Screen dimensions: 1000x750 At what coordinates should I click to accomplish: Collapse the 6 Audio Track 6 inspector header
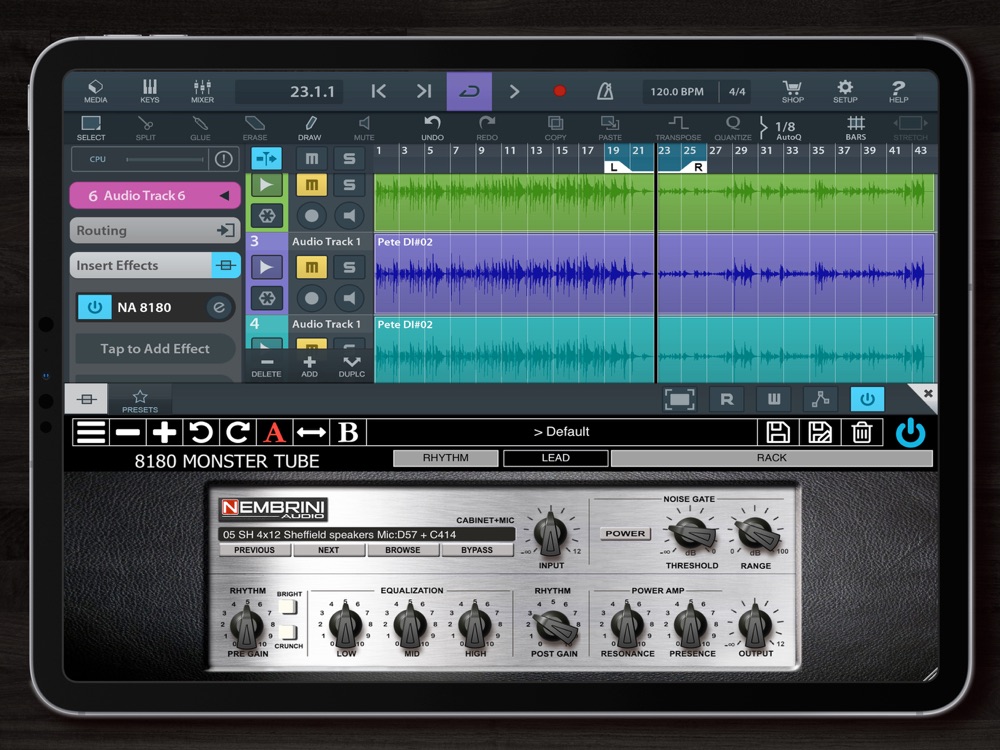tap(154, 196)
